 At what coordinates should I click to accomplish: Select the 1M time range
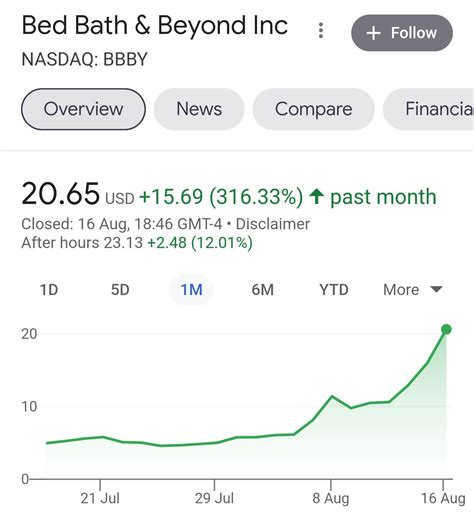191,290
